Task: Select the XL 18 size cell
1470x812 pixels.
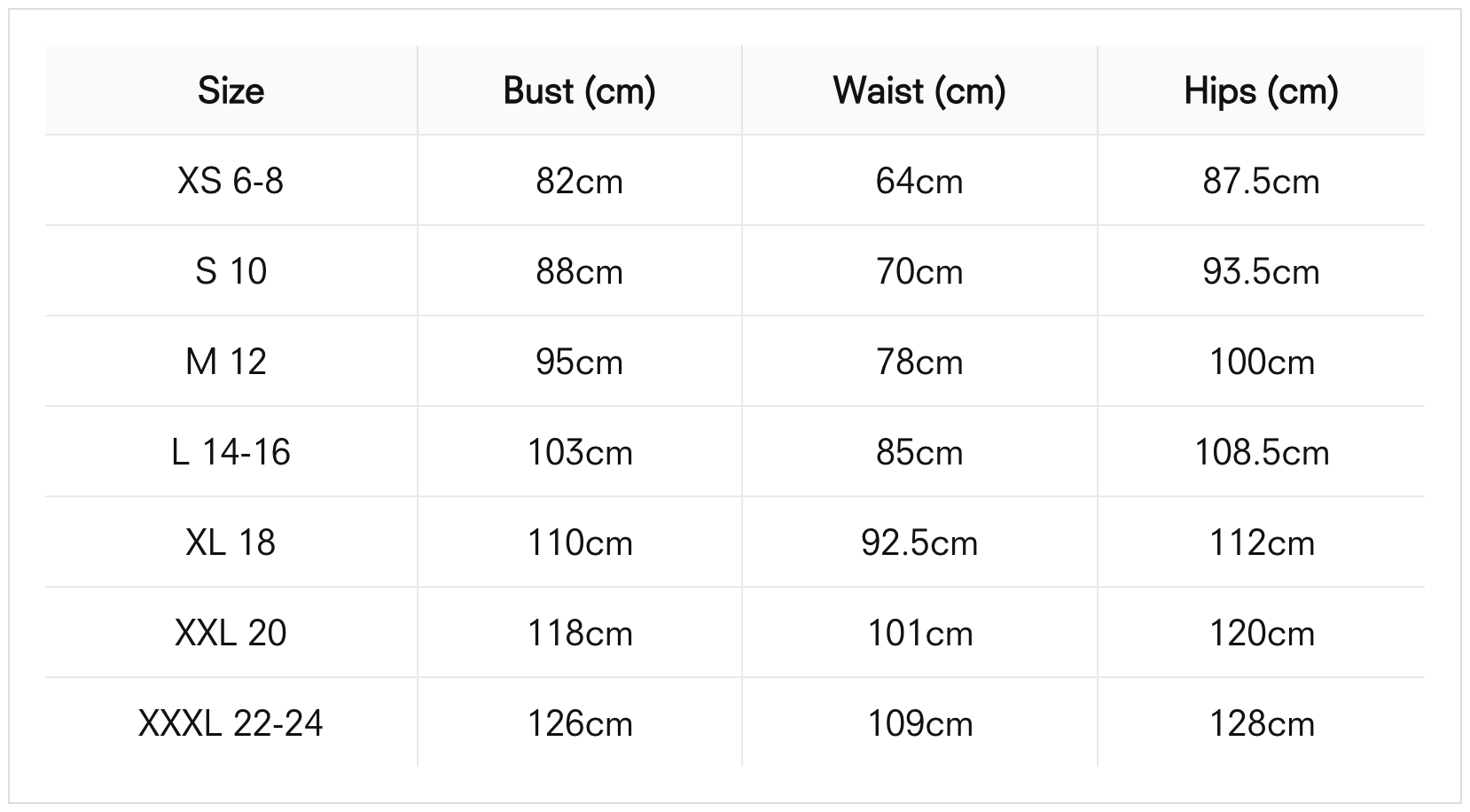Action: click(x=231, y=543)
